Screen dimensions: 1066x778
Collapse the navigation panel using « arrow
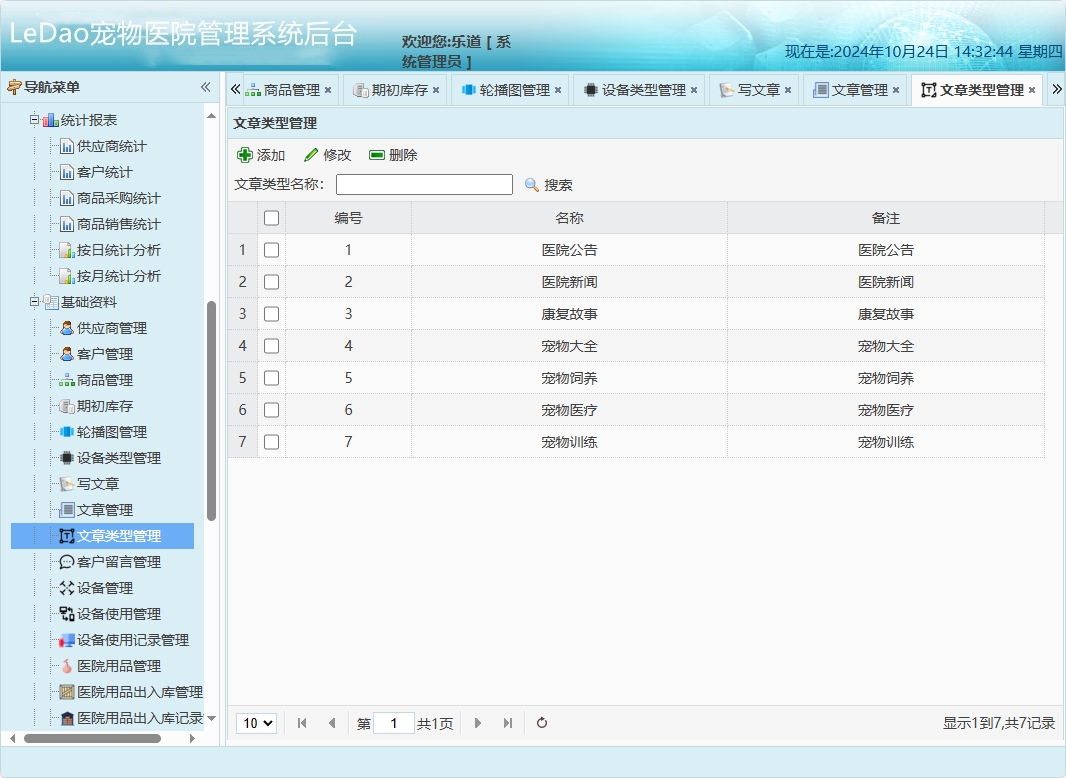pos(205,87)
